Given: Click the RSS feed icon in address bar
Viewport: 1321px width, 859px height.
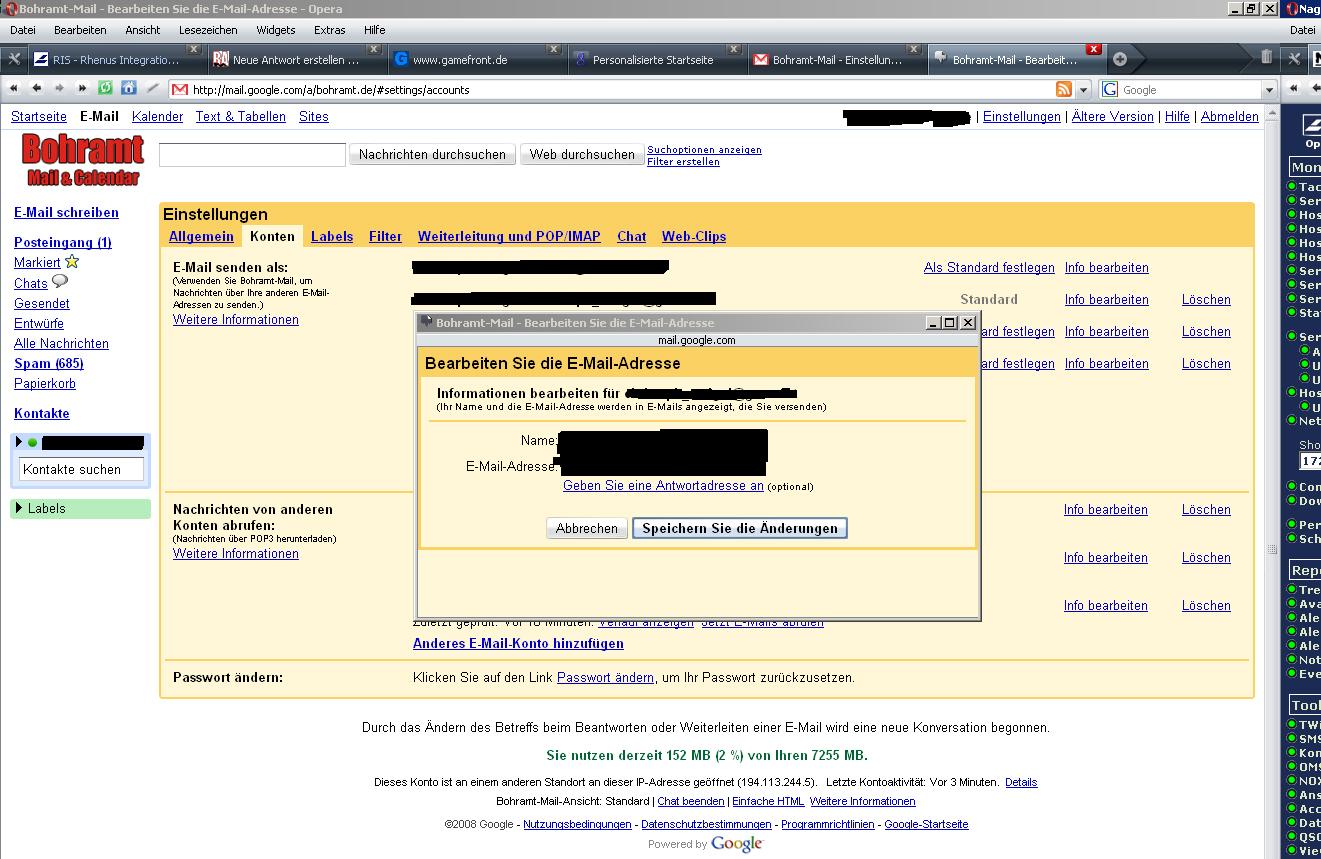Looking at the screenshot, I should pyautogui.click(x=1064, y=89).
